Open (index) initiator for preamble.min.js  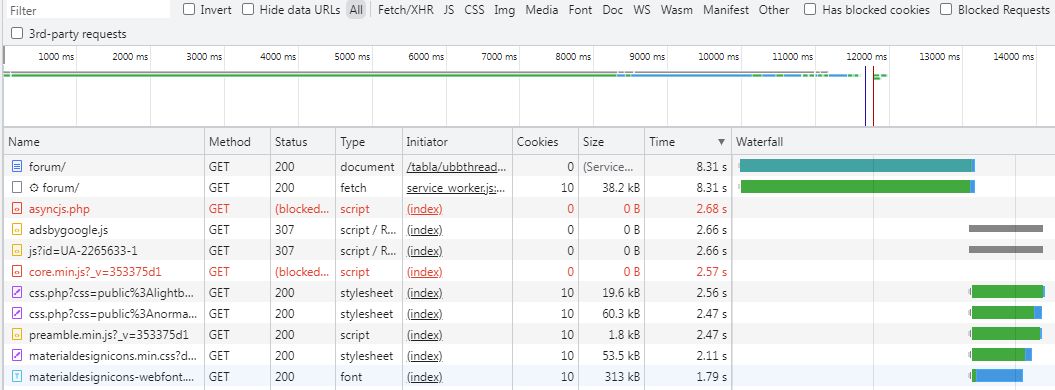tap(425, 335)
